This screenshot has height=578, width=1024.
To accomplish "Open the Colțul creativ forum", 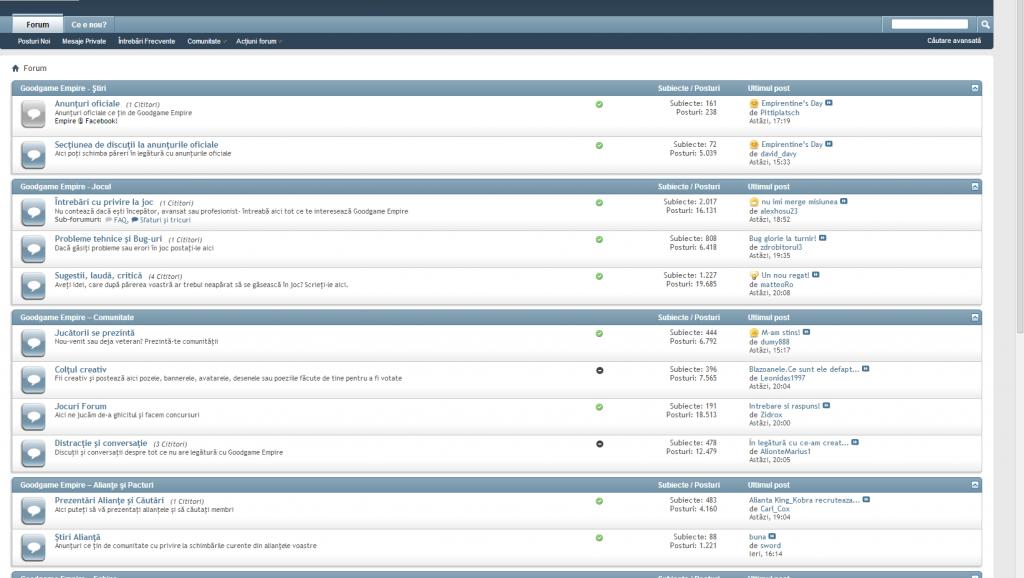I will [x=80, y=370].
